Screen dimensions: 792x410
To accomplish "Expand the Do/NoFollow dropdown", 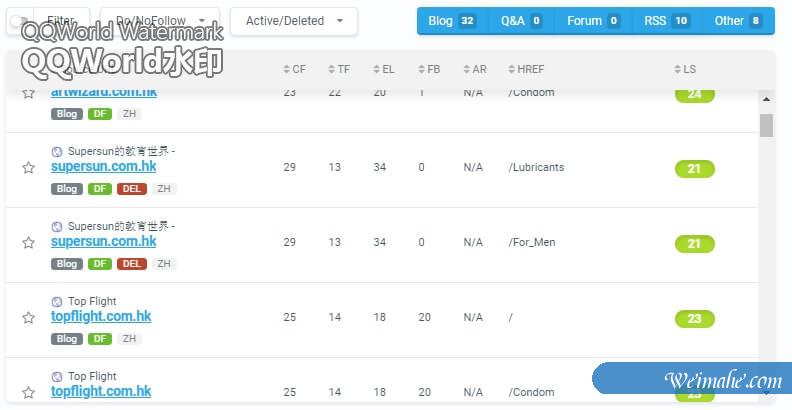I will point(160,20).
